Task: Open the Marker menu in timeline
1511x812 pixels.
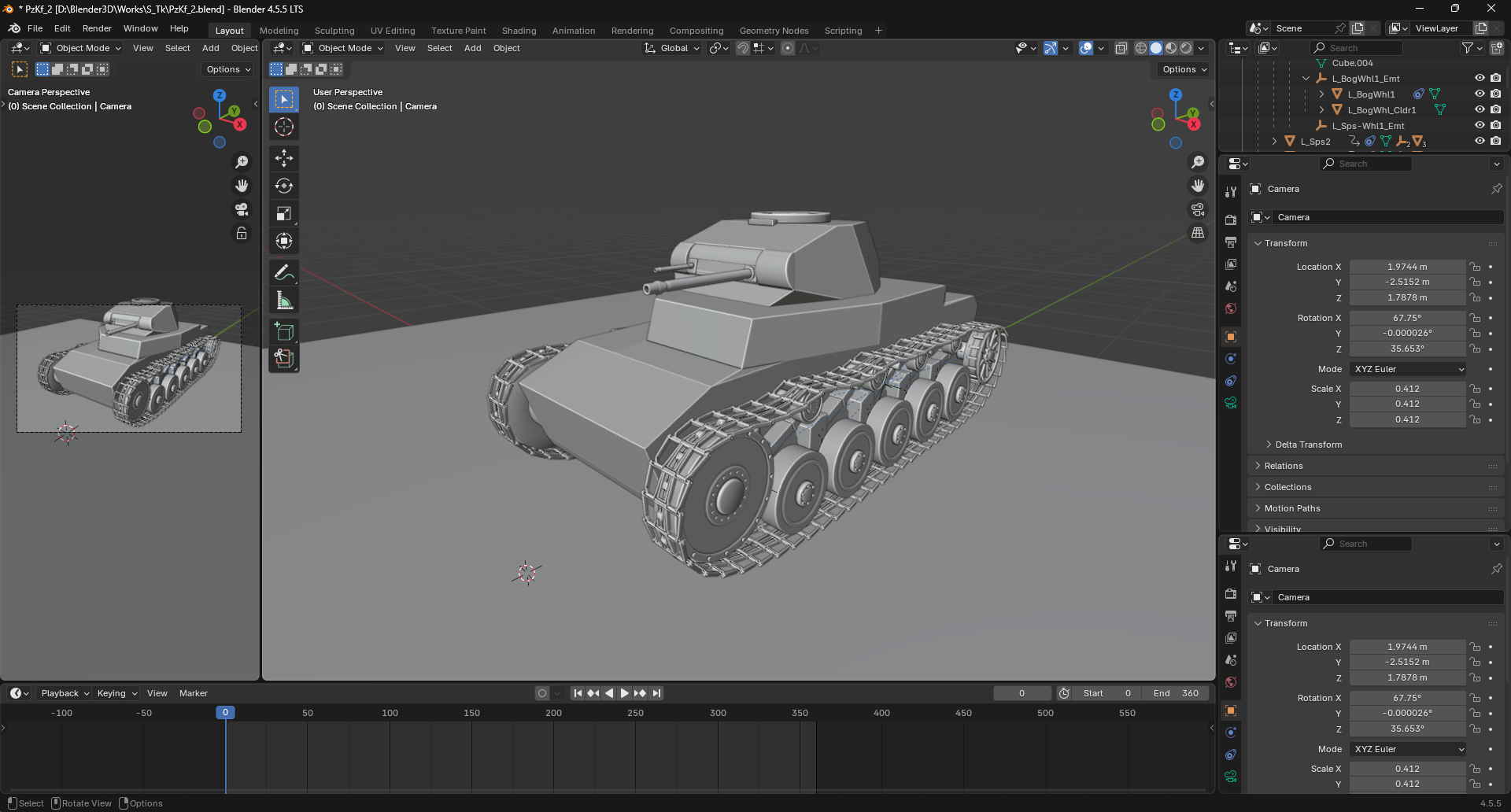Action: click(x=194, y=693)
